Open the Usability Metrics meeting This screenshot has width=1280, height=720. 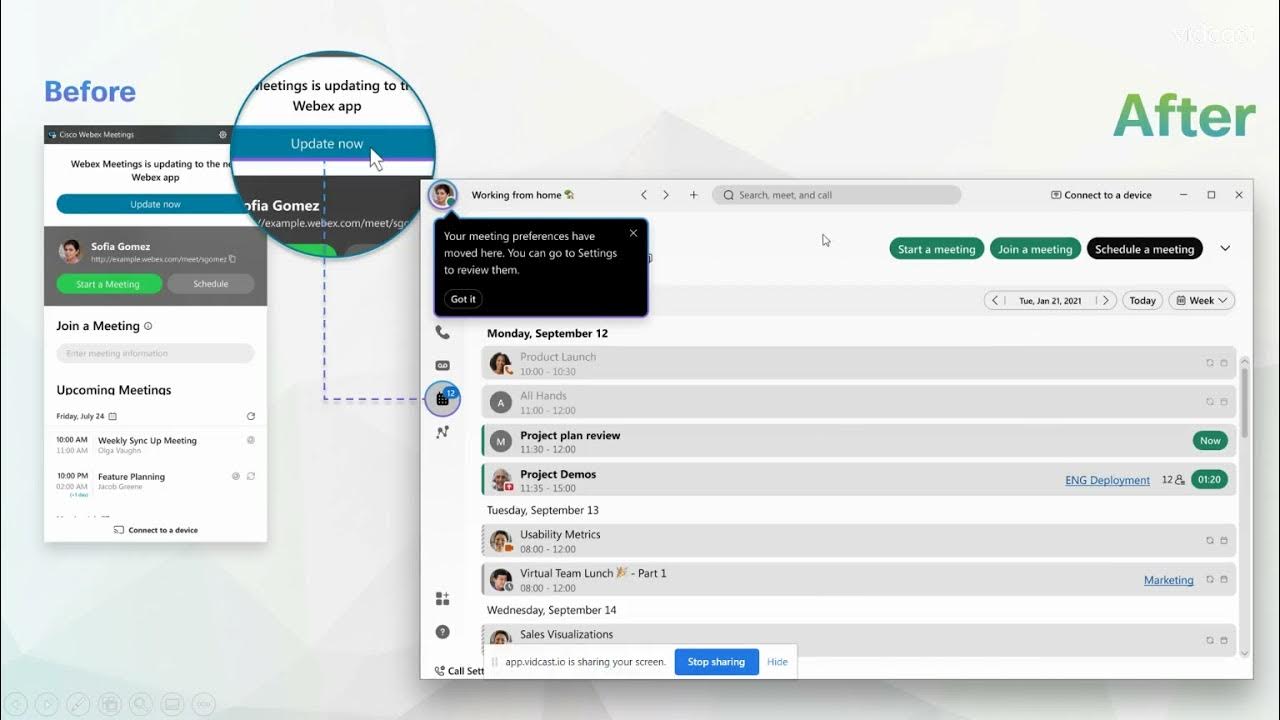(x=859, y=540)
